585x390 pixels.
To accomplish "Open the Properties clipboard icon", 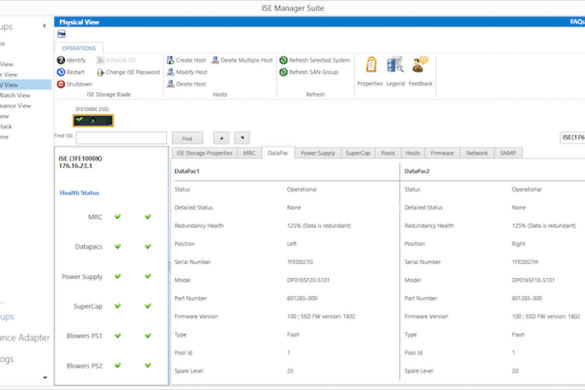I will point(371,65).
